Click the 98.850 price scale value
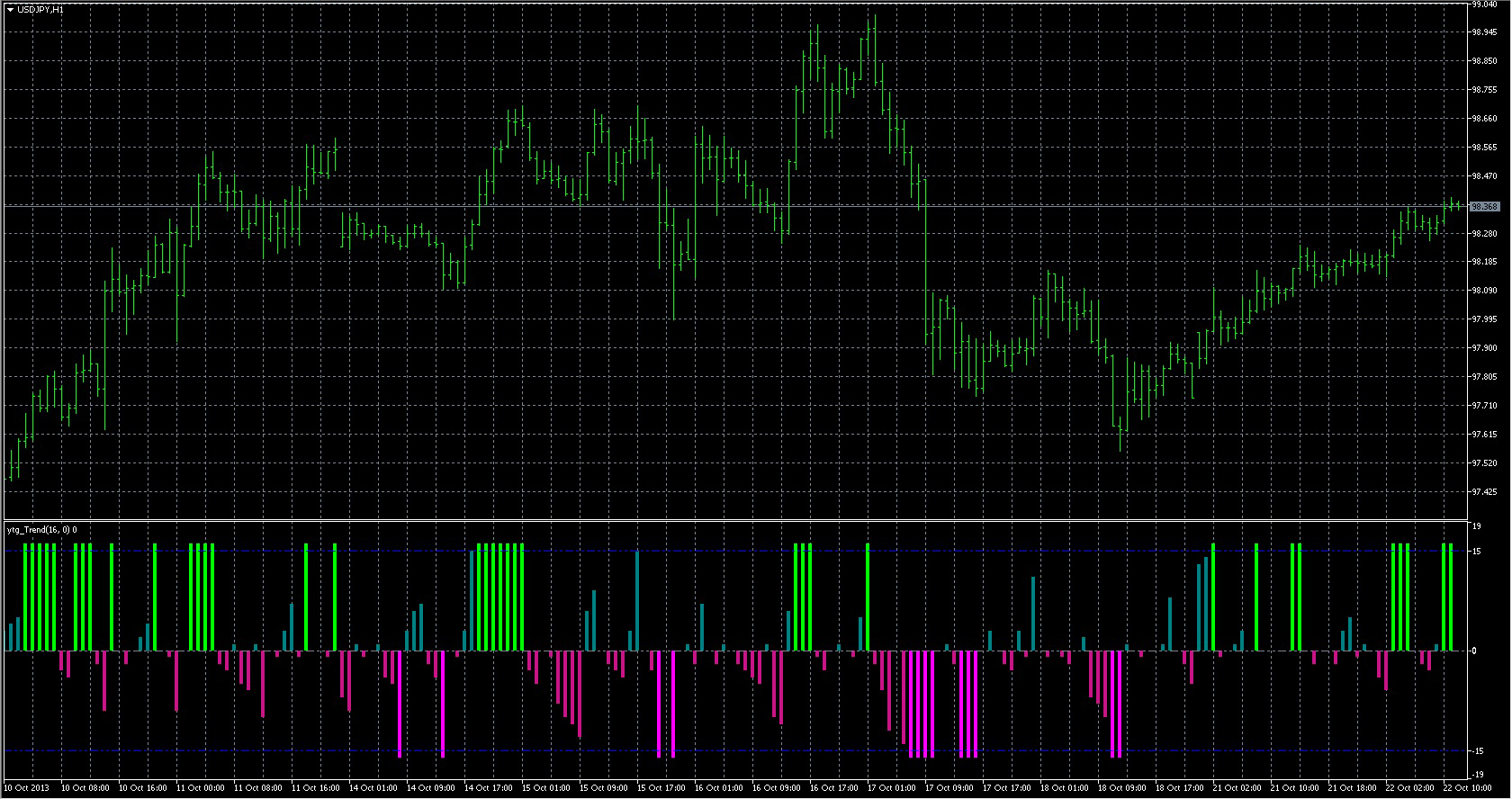Image resolution: width=1512 pixels, height=799 pixels. tap(1484, 61)
